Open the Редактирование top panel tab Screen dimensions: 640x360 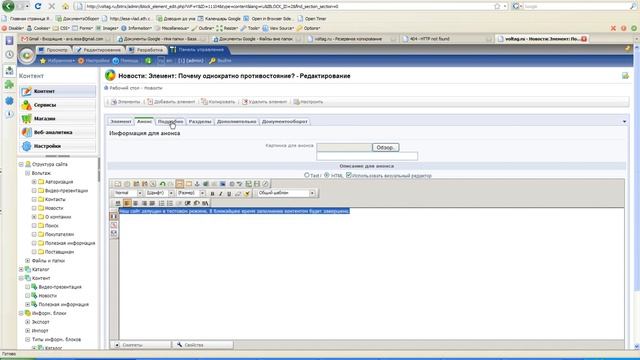(98, 50)
